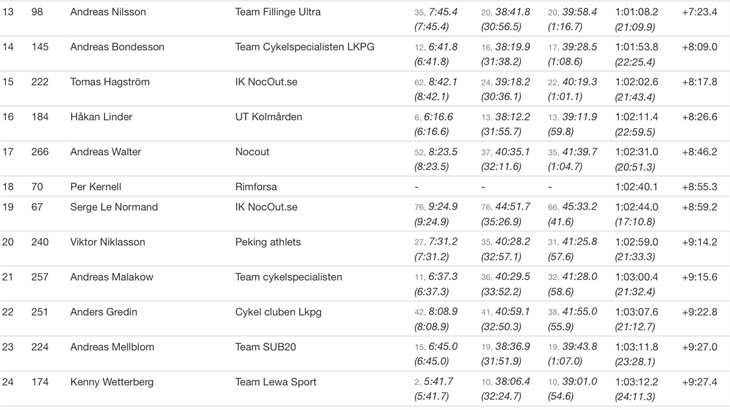Open Viktor Niklasson's result

pyautogui.click(x=109, y=241)
